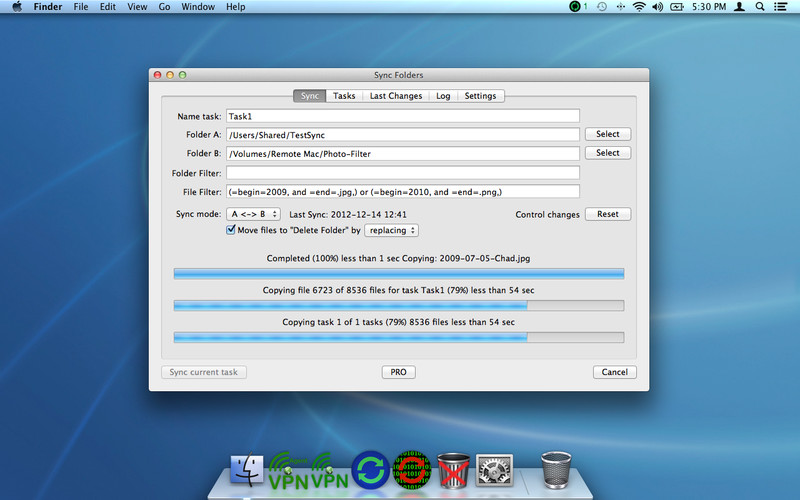Open the Help menu
The height and width of the screenshot is (500, 800).
tap(236, 7)
